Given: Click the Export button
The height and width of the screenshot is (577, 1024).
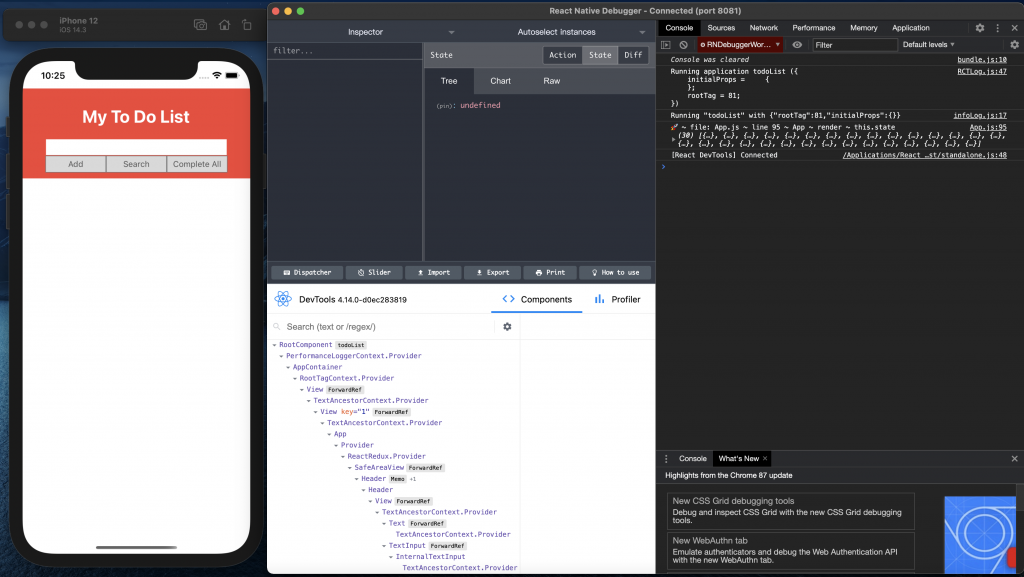Looking at the screenshot, I should [492, 273].
